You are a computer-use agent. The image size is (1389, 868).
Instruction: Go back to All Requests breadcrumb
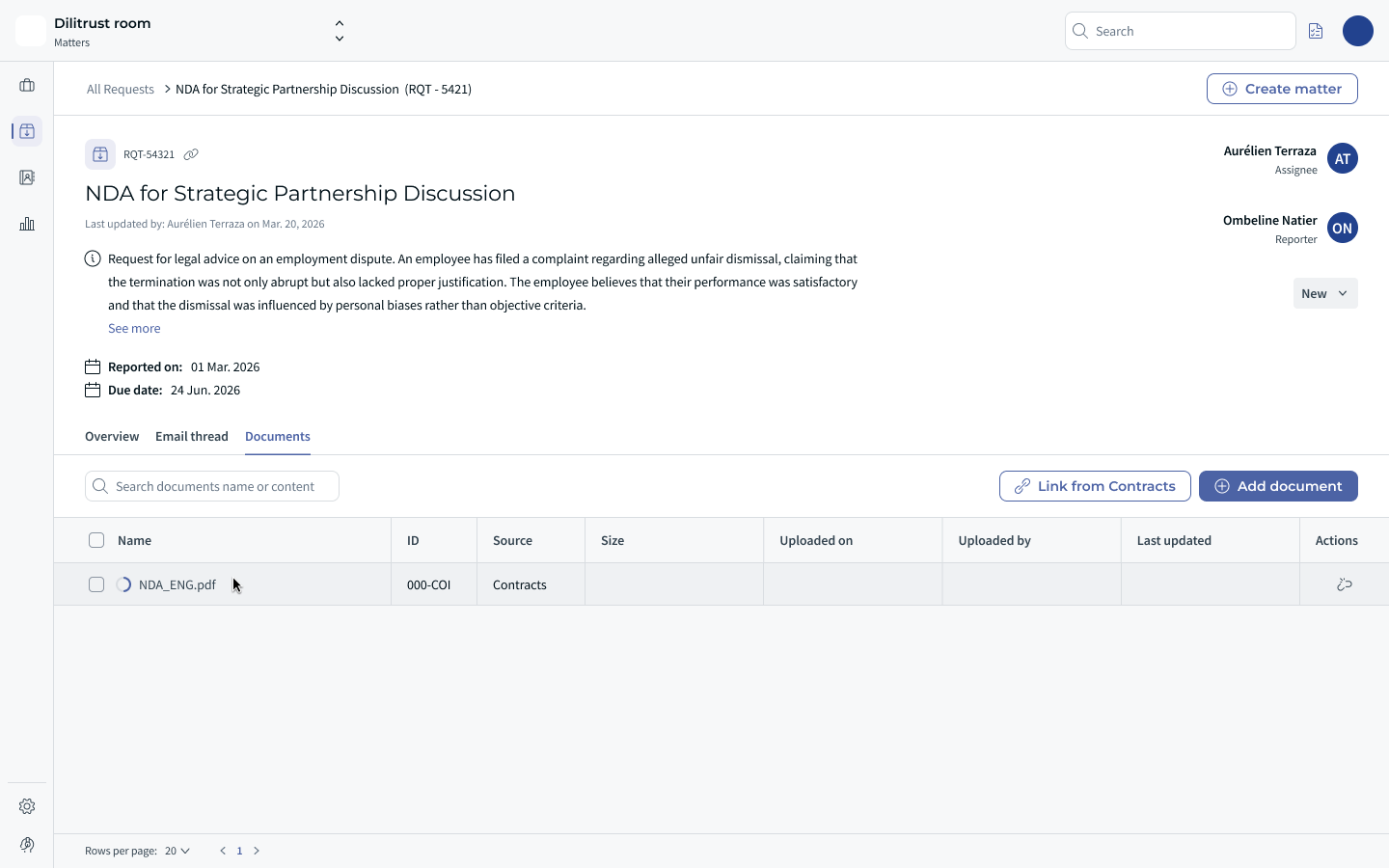coord(121,89)
